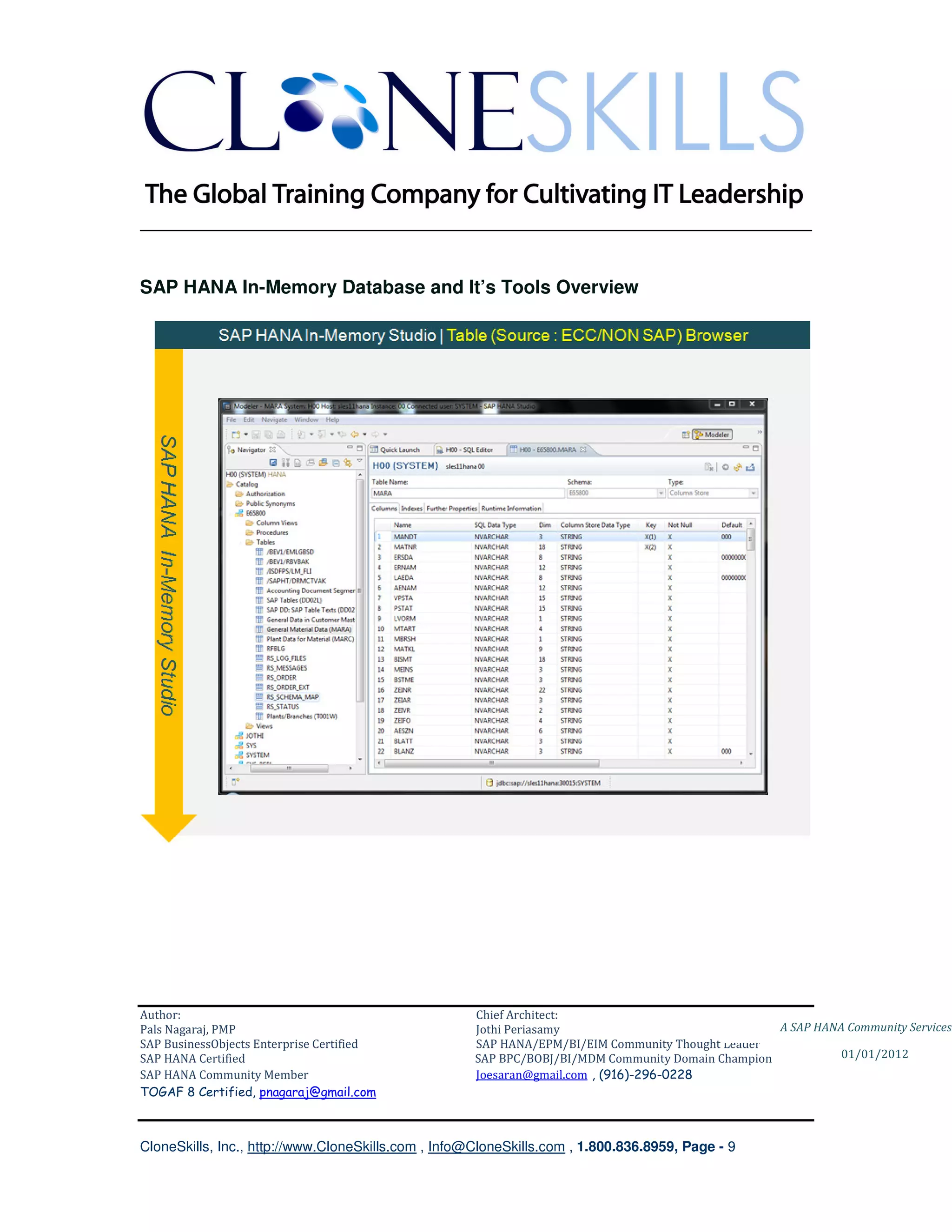Click the Open Perspective icon beside Modeler
Image resolution: width=952 pixels, height=1232 pixels.
pos(686,434)
